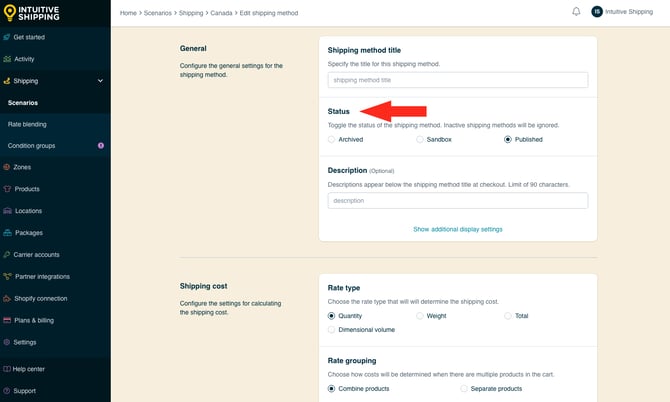670x402 pixels.
Task: Open the Locations page
Action: pos(28,211)
